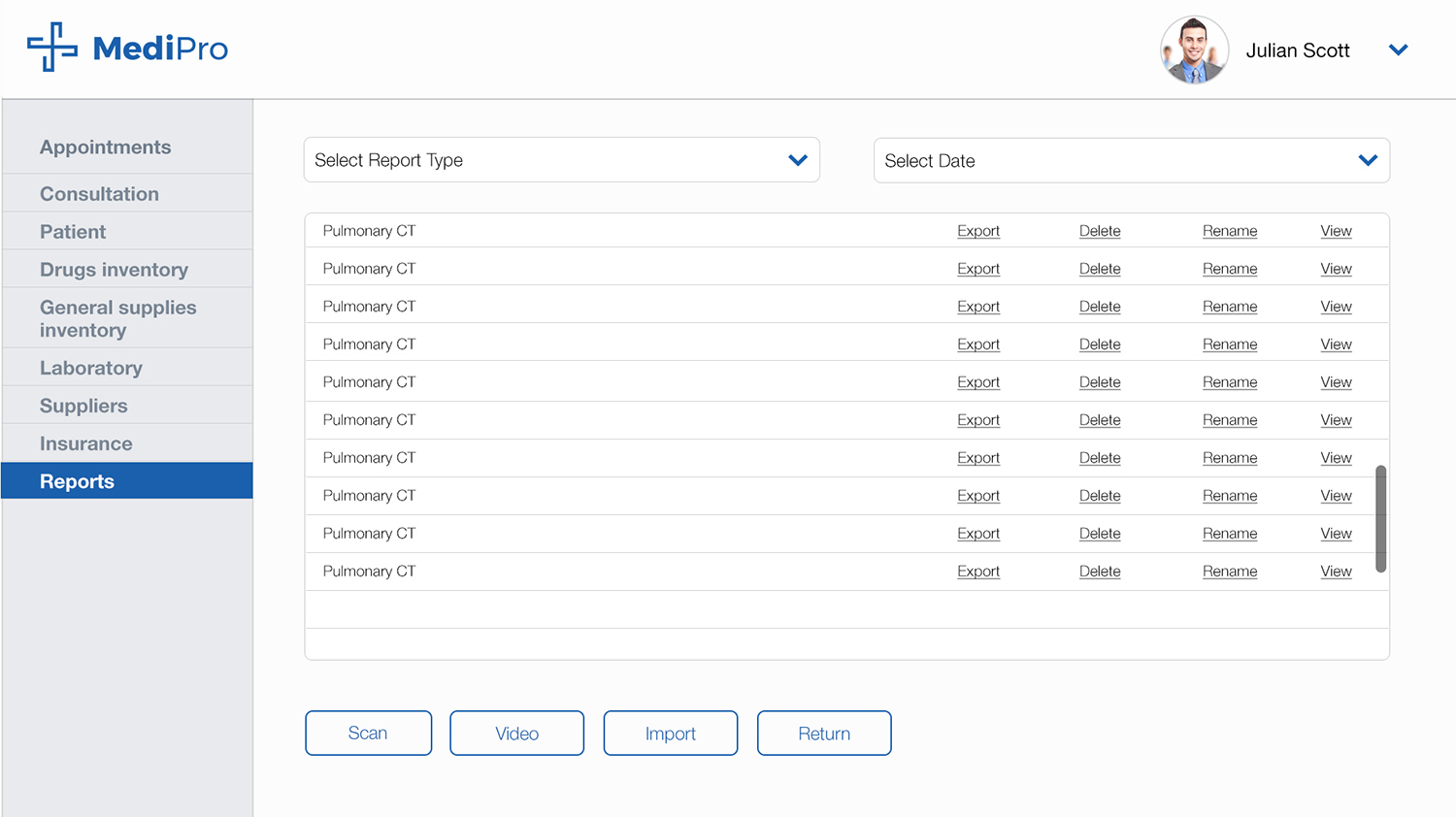Viewport: 1456px width, 817px height.
Task: View the last Pulmonary CT report
Action: pos(1336,572)
